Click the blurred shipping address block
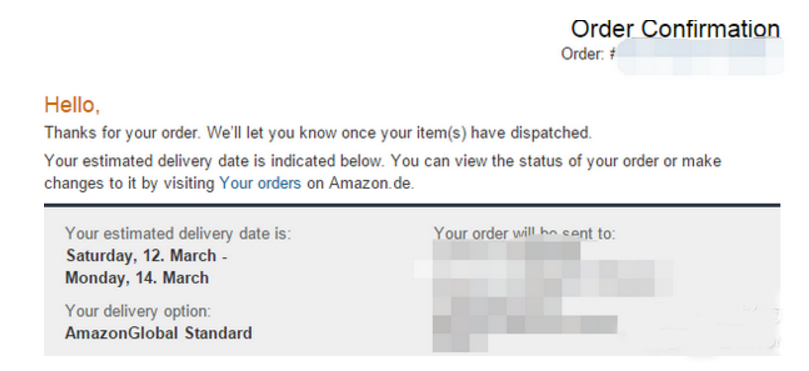809x371 pixels. click(x=543, y=296)
